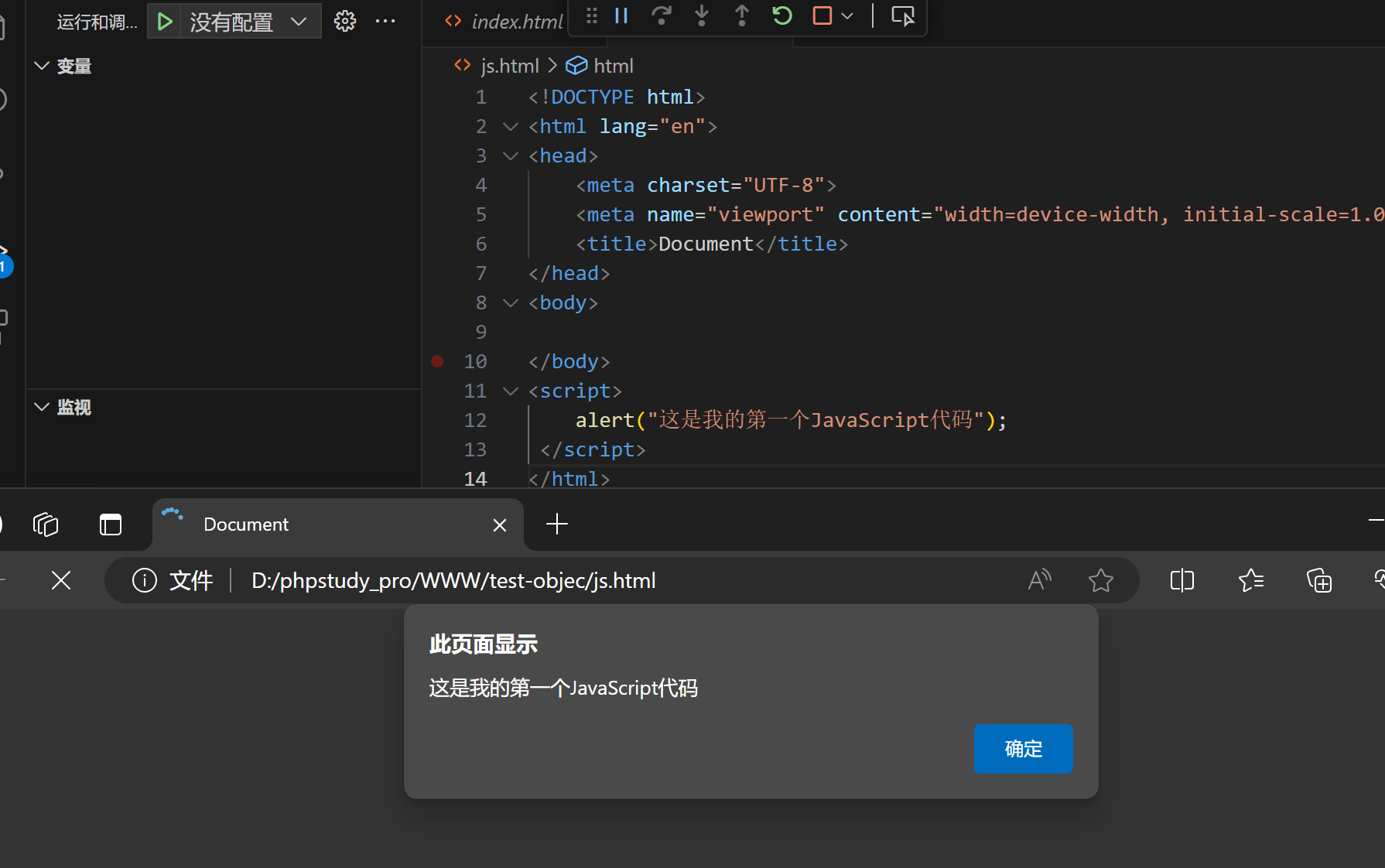The image size is (1385, 868).
Task: Click line number 14 in gutter
Action: (475, 479)
